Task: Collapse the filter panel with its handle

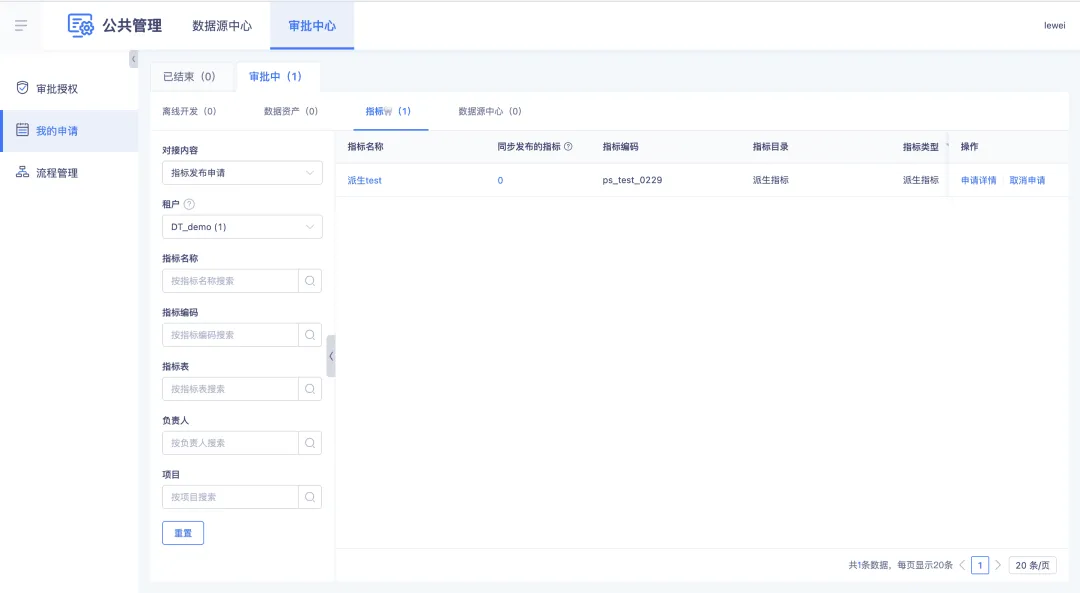Action: click(x=331, y=356)
